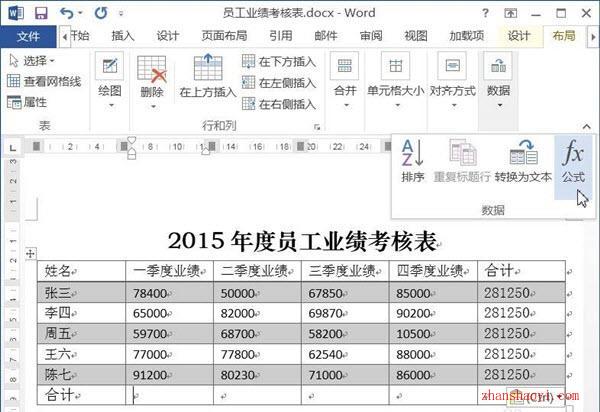Select the 一季度业绩 header cell

point(169,271)
